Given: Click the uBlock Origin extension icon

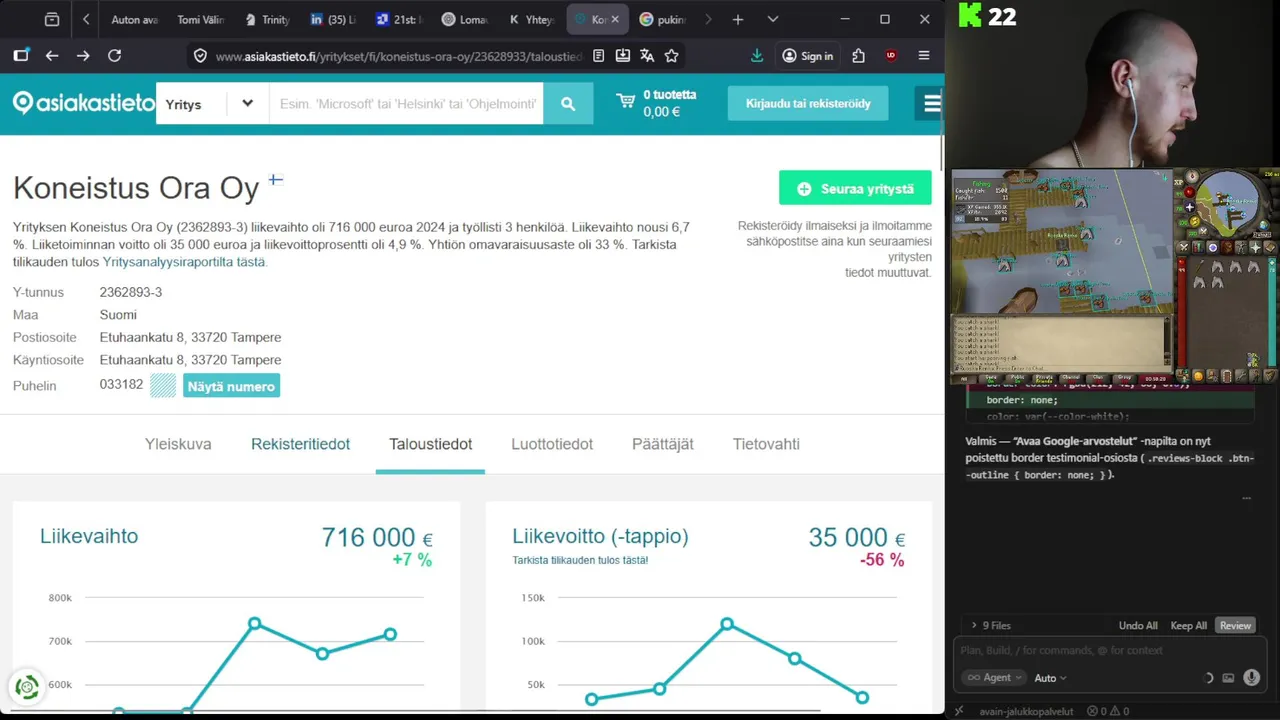Looking at the screenshot, I should click(891, 56).
